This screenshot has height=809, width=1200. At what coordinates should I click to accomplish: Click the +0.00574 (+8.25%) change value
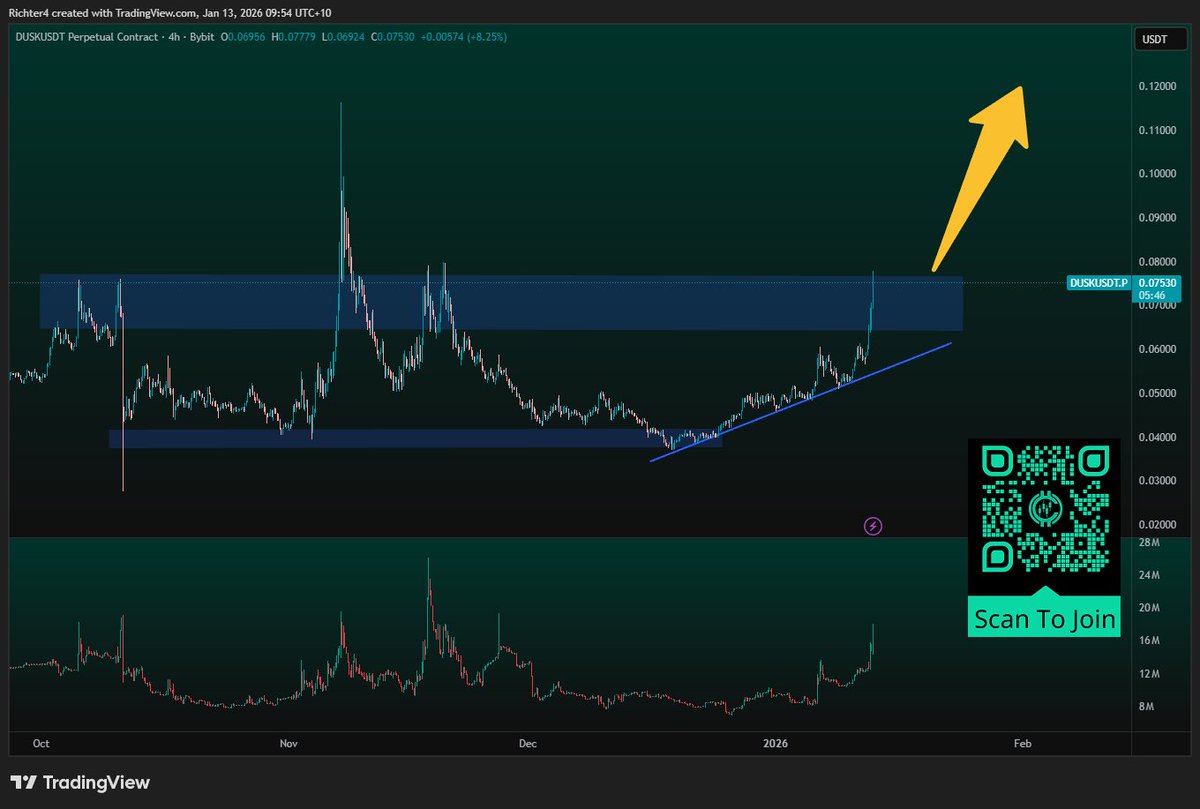tap(465, 37)
